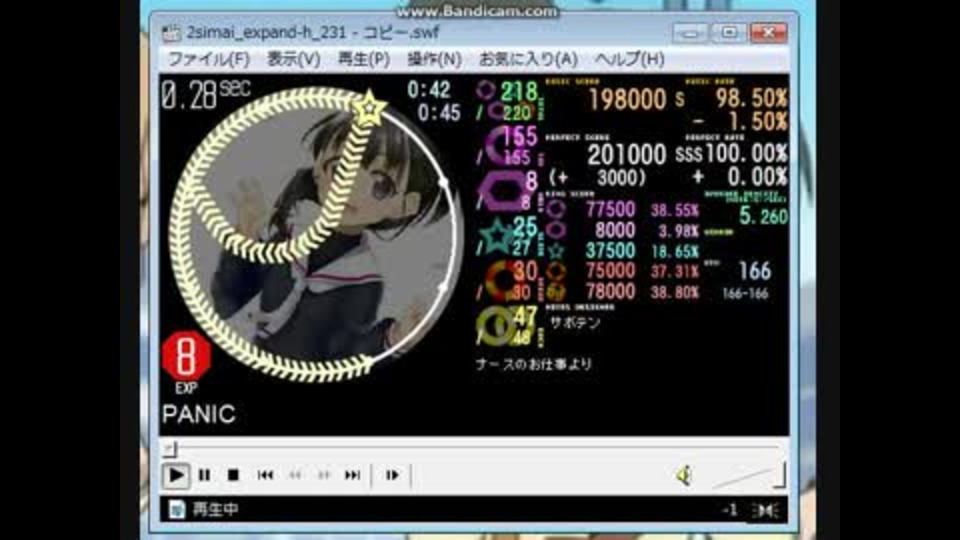Click the SWF file icon in title bar

pyautogui.click(x=171, y=32)
